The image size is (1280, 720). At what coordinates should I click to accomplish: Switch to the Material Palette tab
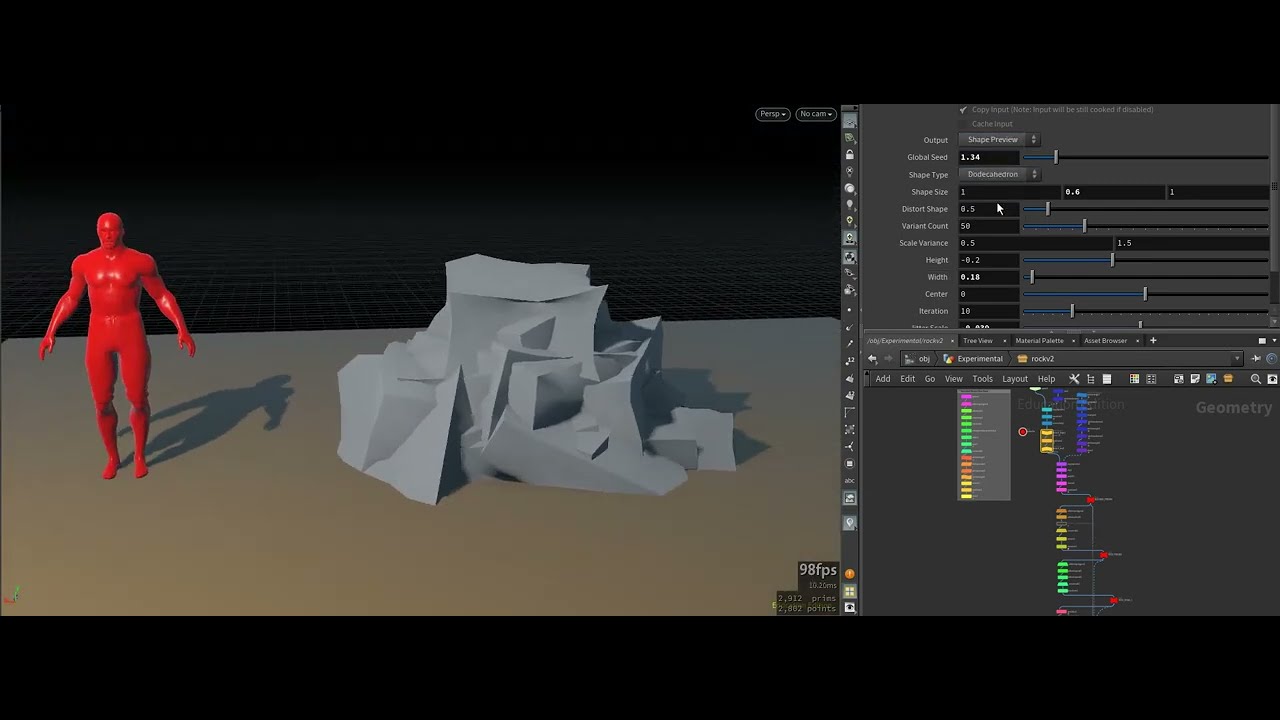pyautogui.click(x=1039, y=341)
